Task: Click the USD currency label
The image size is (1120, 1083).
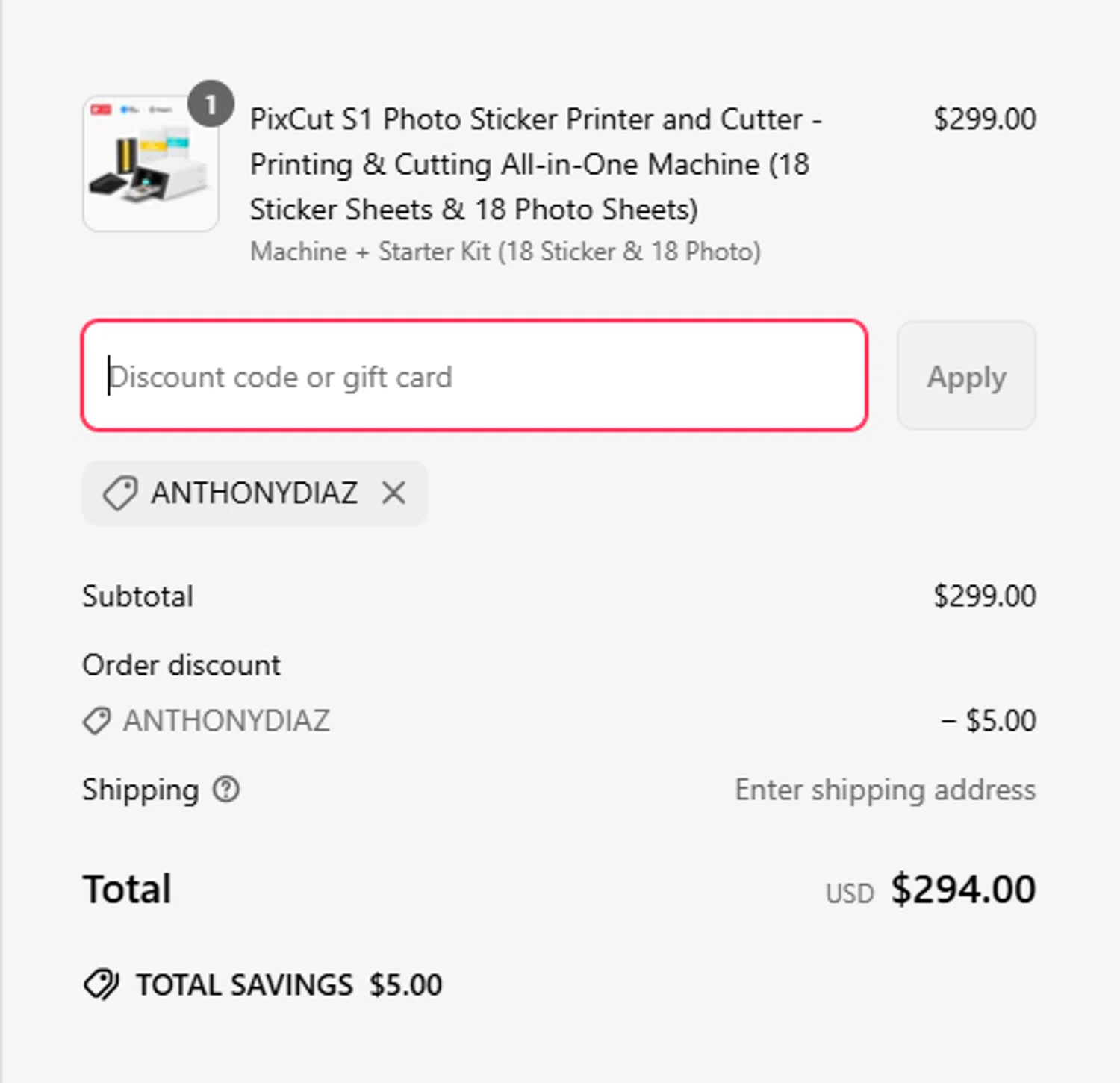Action: [849, 893]
